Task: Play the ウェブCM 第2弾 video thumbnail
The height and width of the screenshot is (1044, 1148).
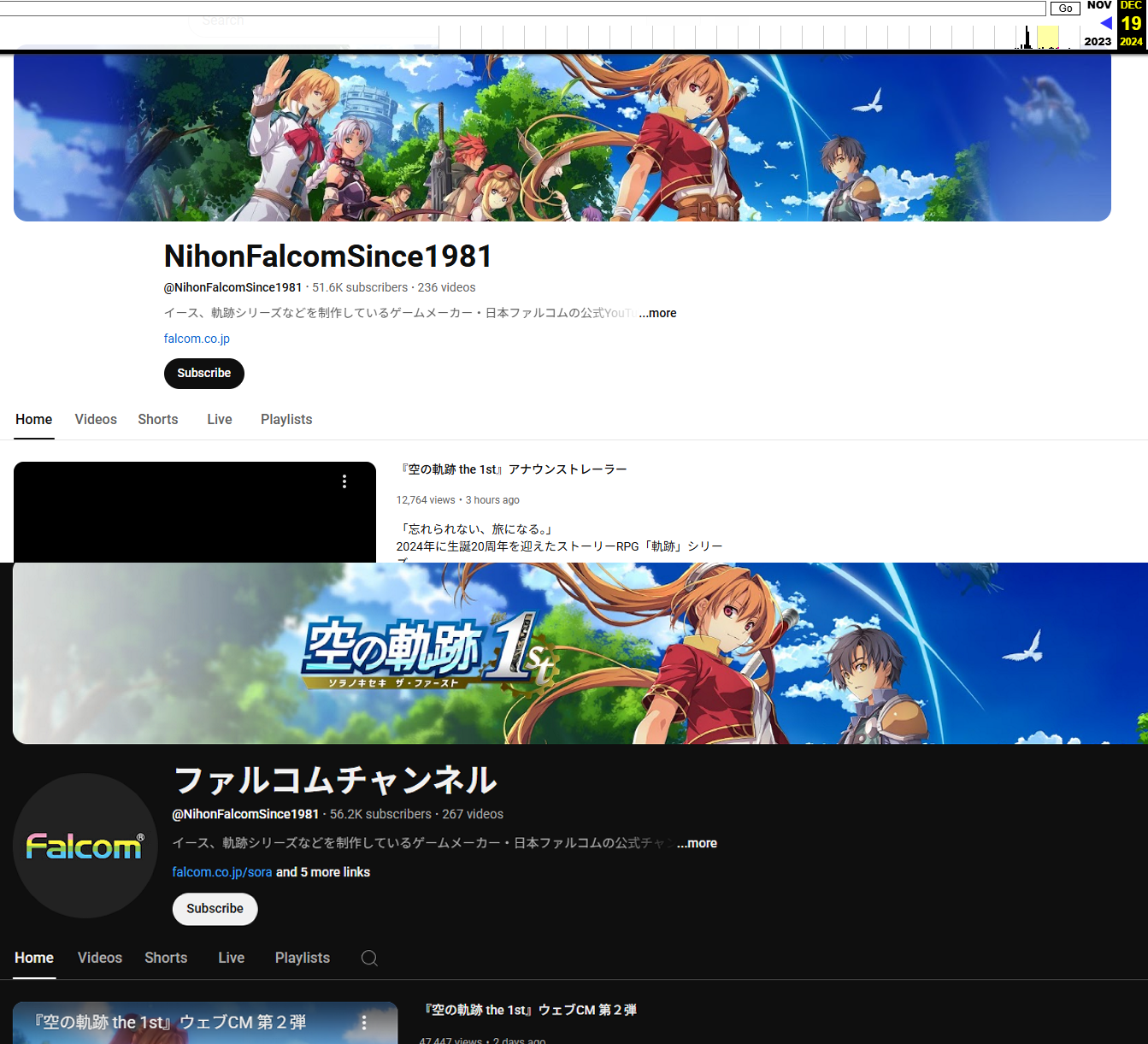Action: 205,1023
